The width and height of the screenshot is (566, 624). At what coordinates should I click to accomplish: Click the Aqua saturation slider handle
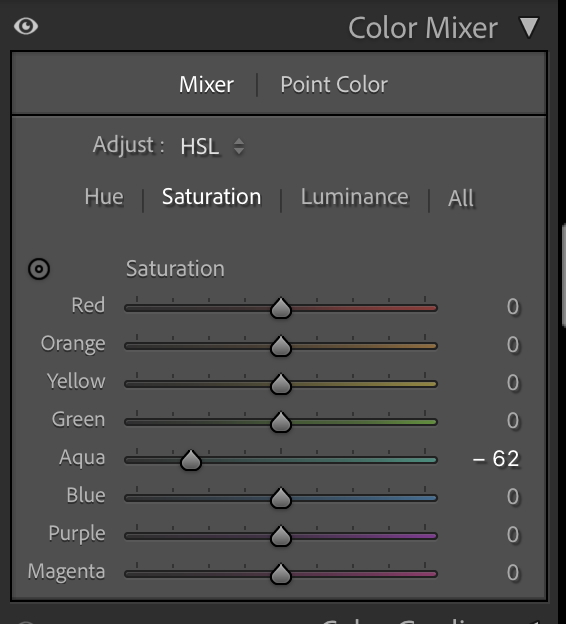tap(191, 460)
